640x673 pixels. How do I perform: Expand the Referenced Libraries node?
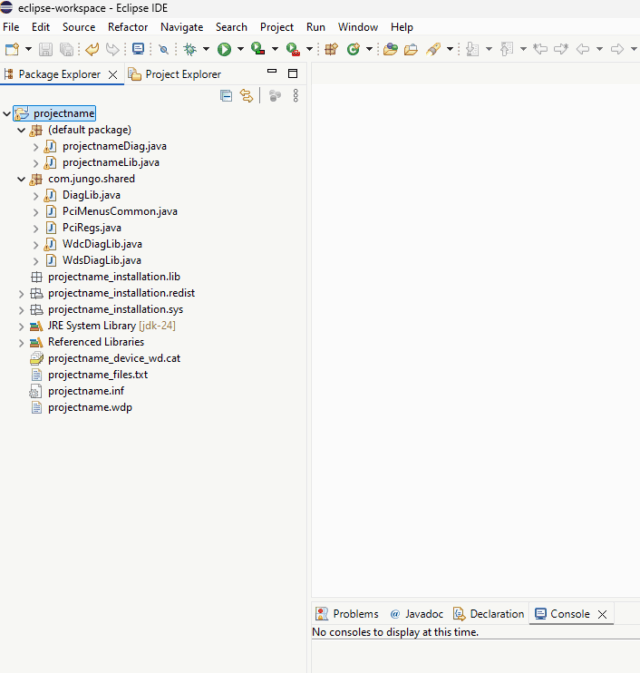21,342
